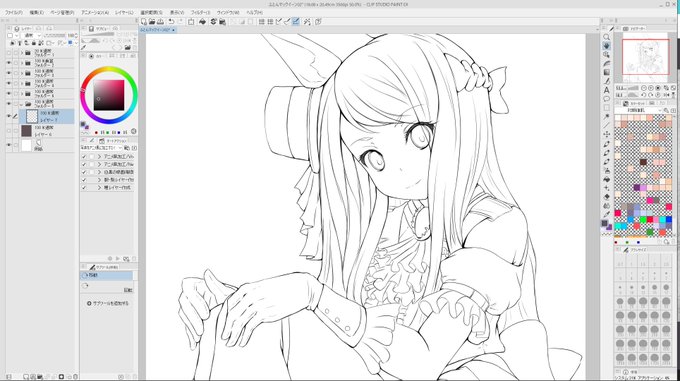Viewport: 680px width, 381px height.
Task: Open the ファイル(F) menu
Action: [14, 13]
